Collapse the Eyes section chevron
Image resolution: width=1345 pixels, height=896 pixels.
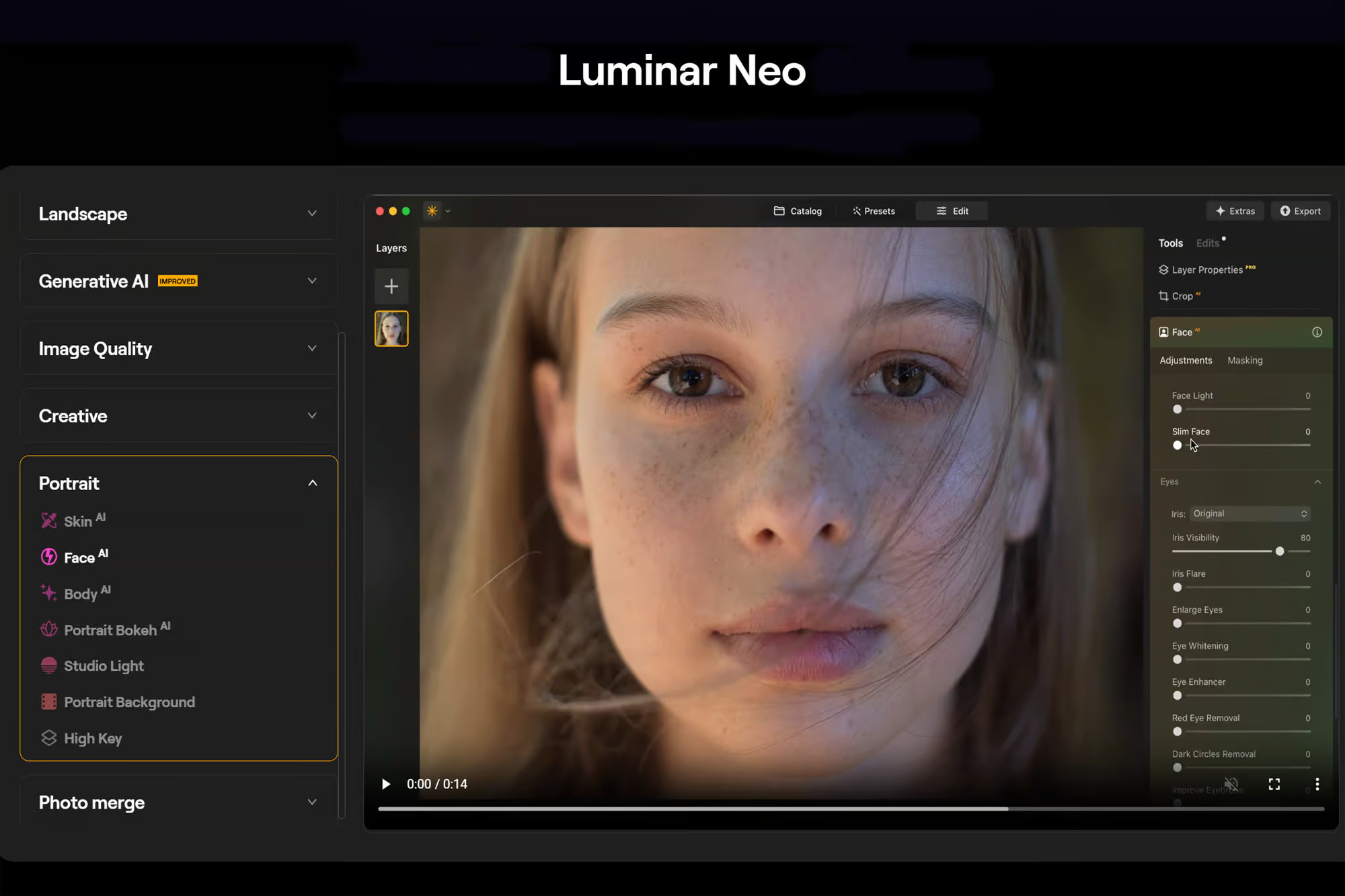click(1317, 481)
